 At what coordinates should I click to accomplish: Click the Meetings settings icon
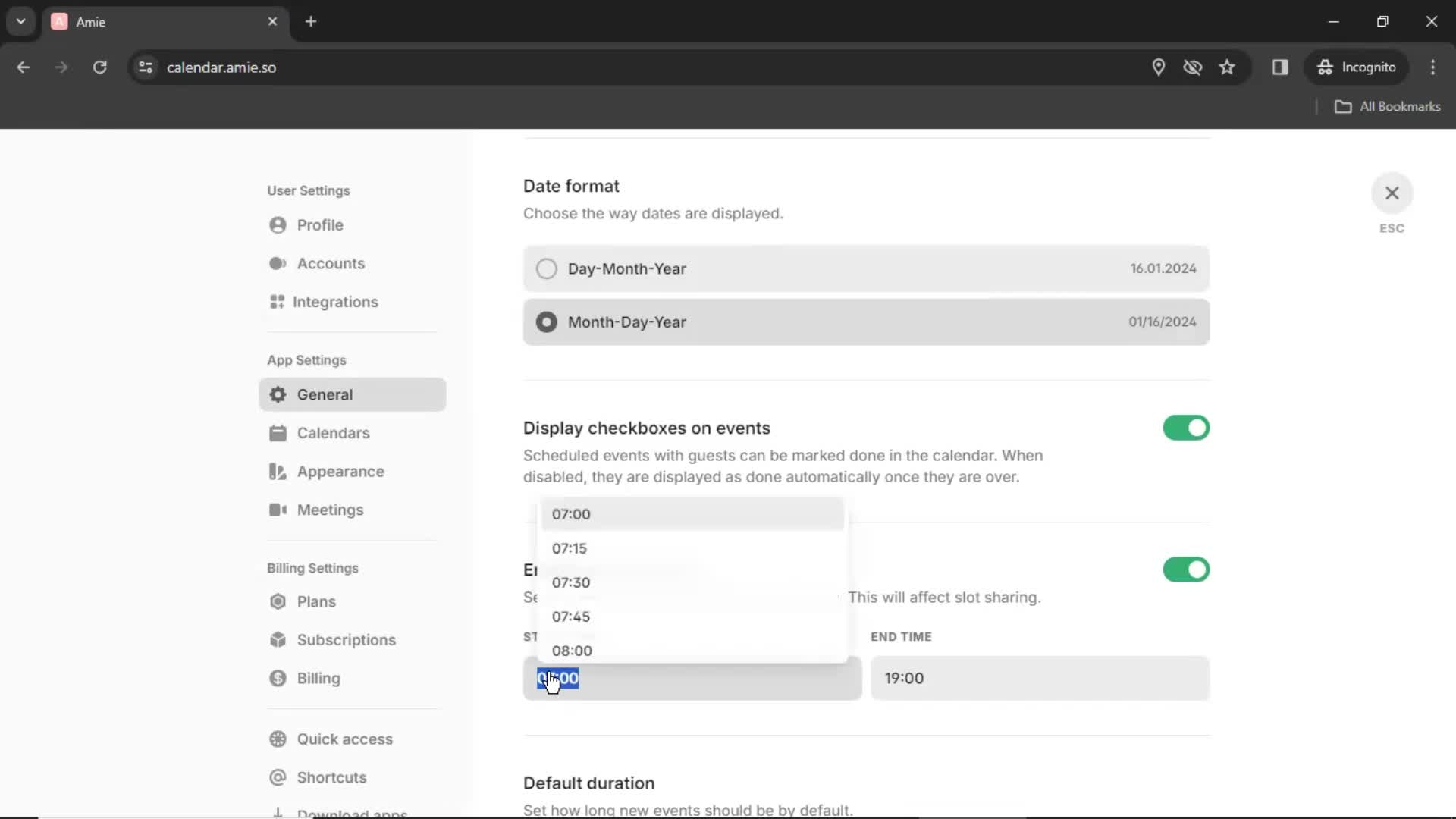(278, 510)
